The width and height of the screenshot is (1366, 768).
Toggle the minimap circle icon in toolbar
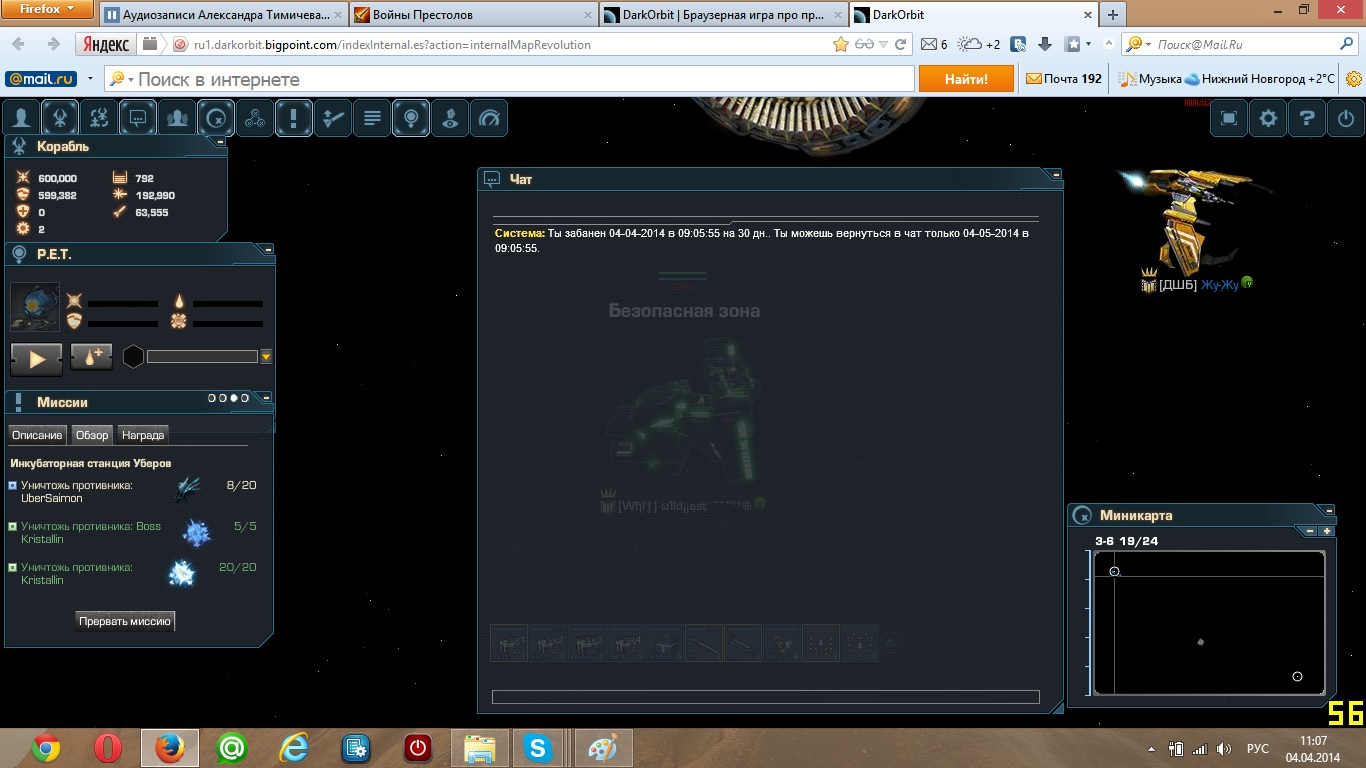coord(216,118)
